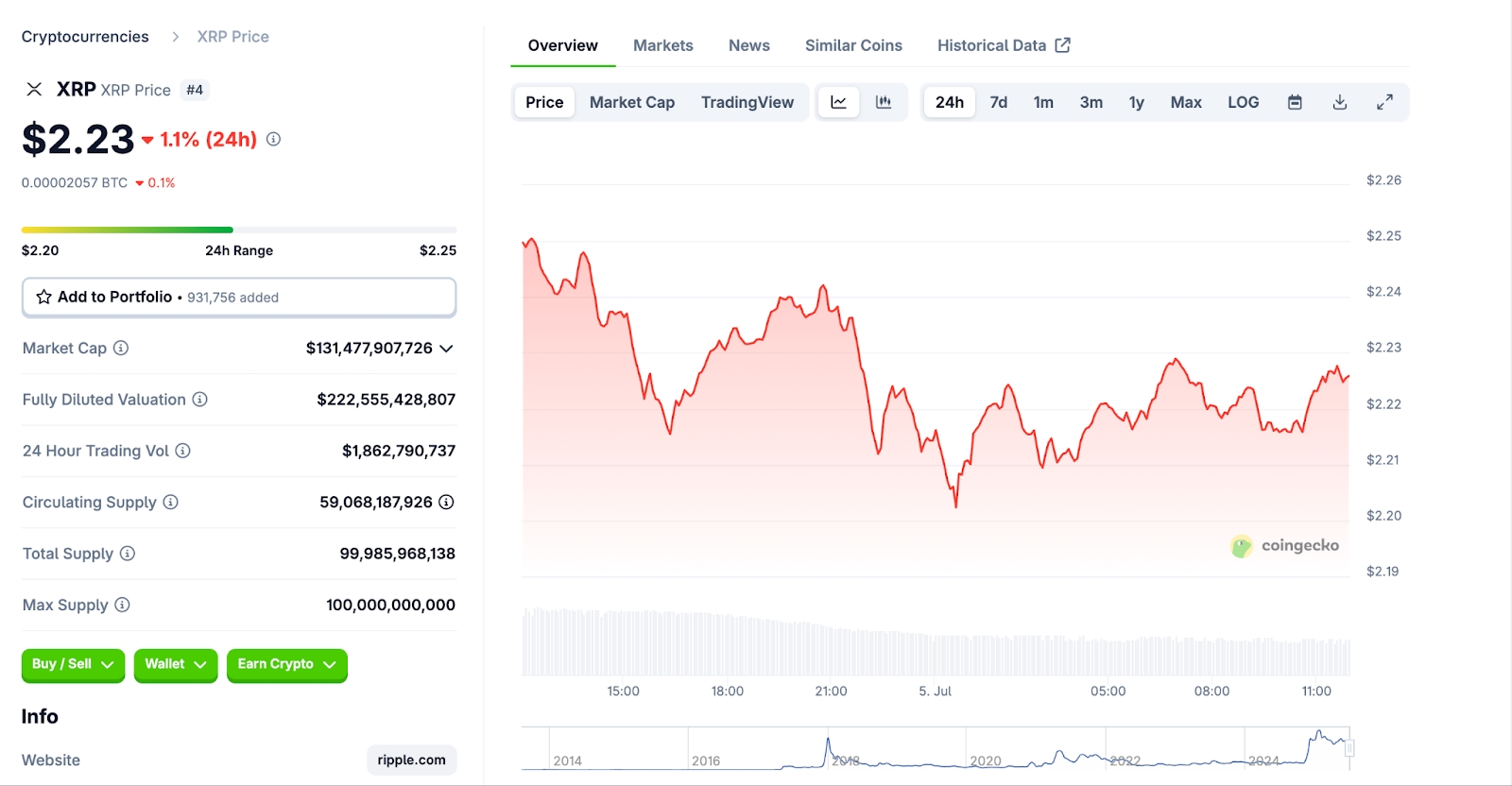Open the Buy / Sell dropdown
1512x786 pixels.
point(73,664)
